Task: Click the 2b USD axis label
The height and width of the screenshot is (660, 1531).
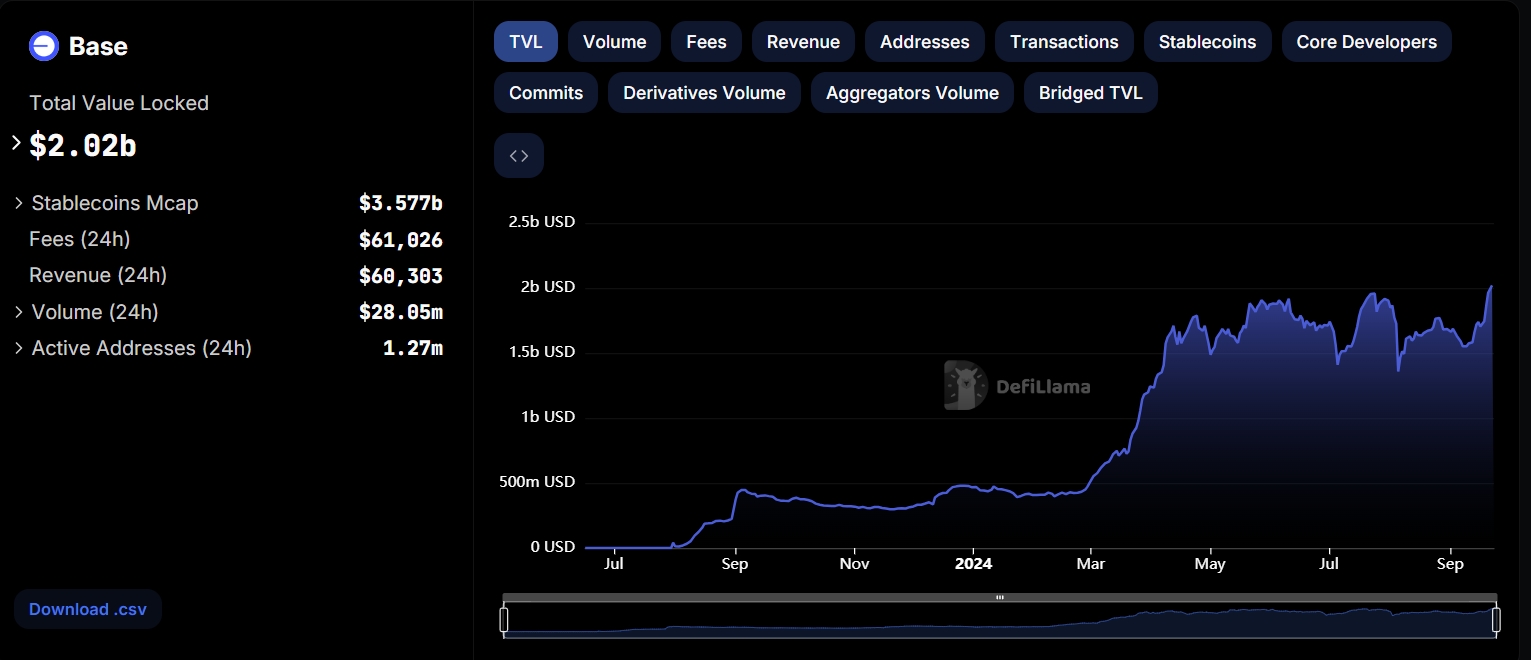Action: tap(547, 287)
